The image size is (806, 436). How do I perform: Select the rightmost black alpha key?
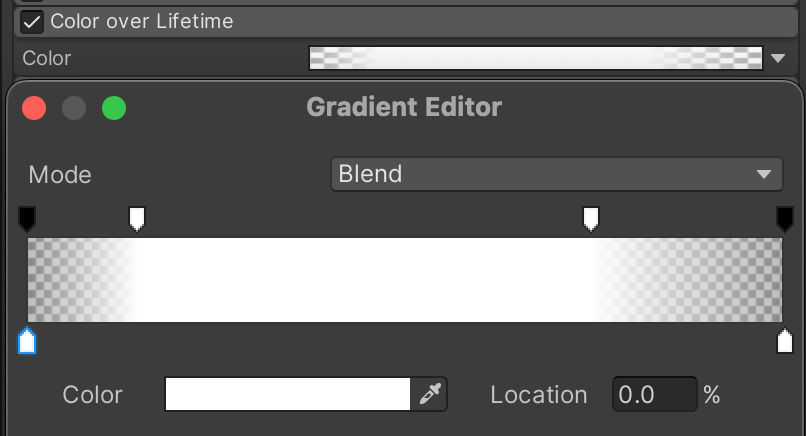(785, 218)
